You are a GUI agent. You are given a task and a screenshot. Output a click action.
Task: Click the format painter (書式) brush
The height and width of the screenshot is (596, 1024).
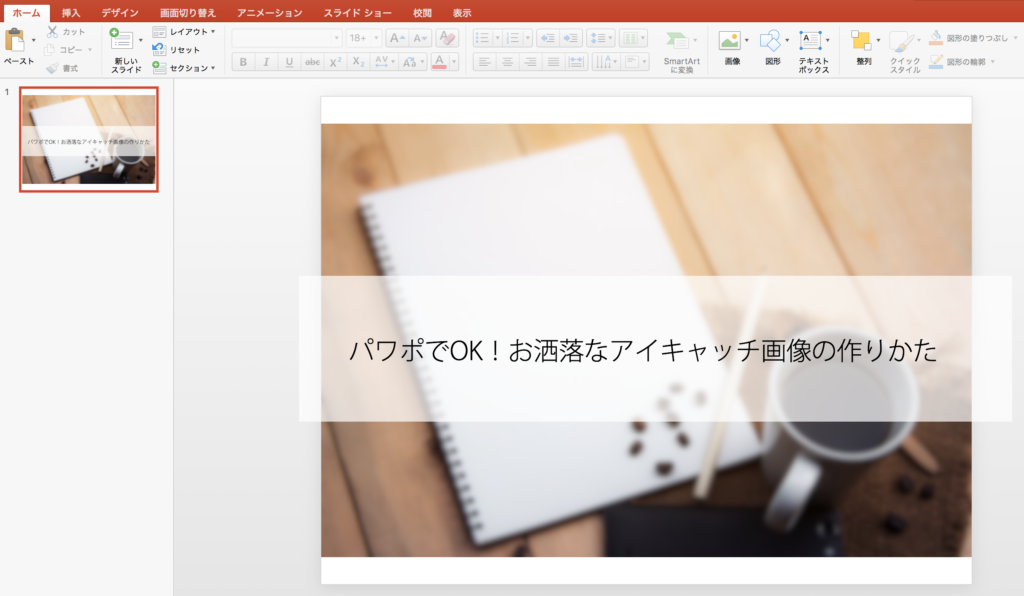52,68
